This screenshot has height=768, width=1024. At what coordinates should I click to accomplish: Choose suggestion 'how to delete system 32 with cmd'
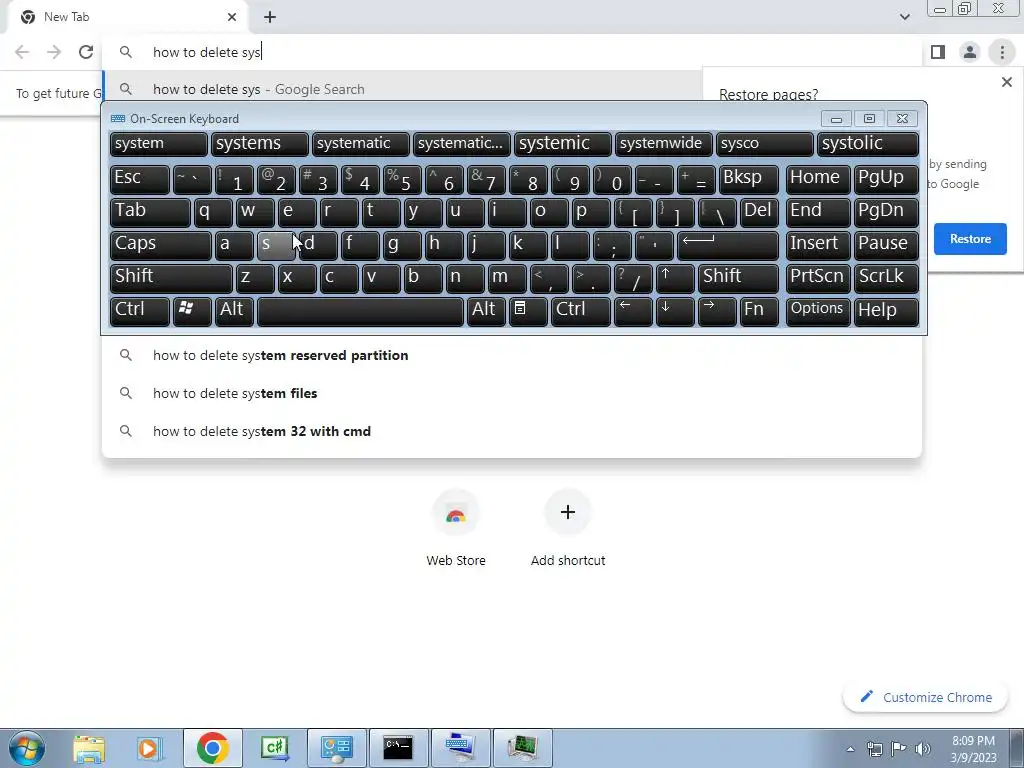(x=512, y=431)
